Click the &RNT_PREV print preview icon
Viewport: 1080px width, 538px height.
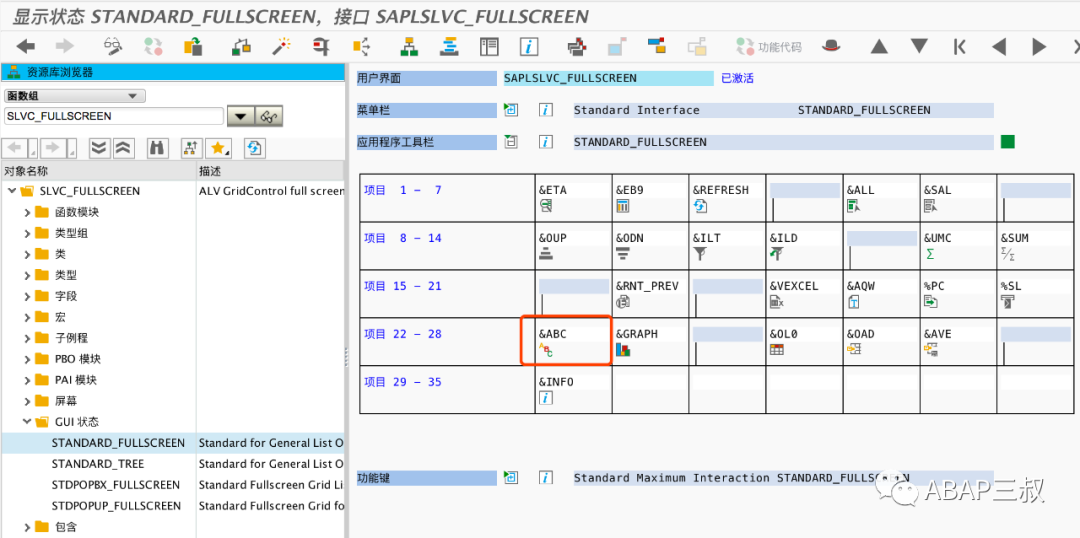point(624,301)
